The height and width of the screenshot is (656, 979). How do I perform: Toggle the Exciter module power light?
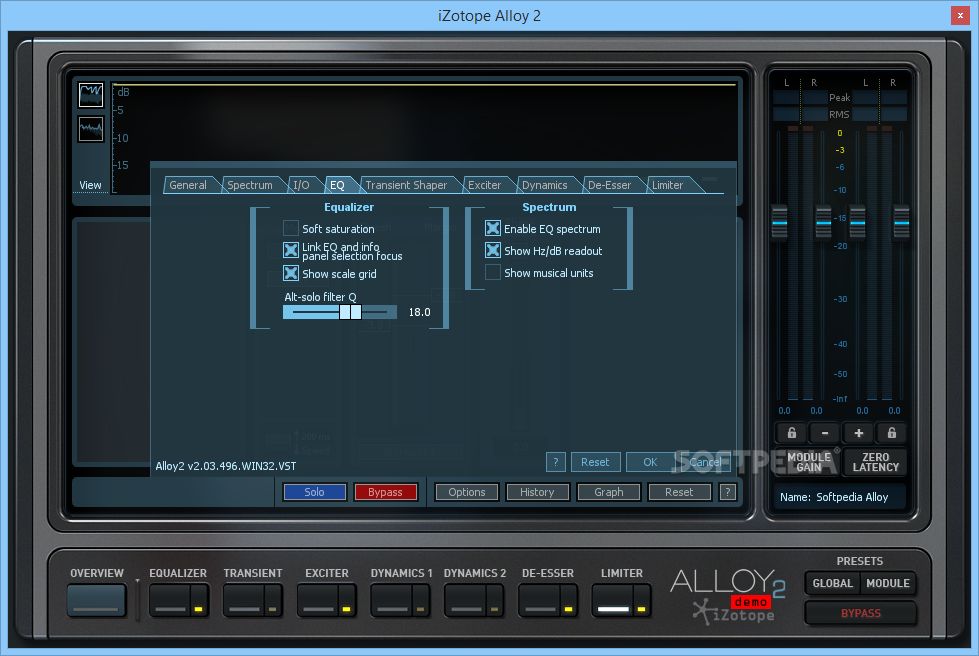pos(347,609)
